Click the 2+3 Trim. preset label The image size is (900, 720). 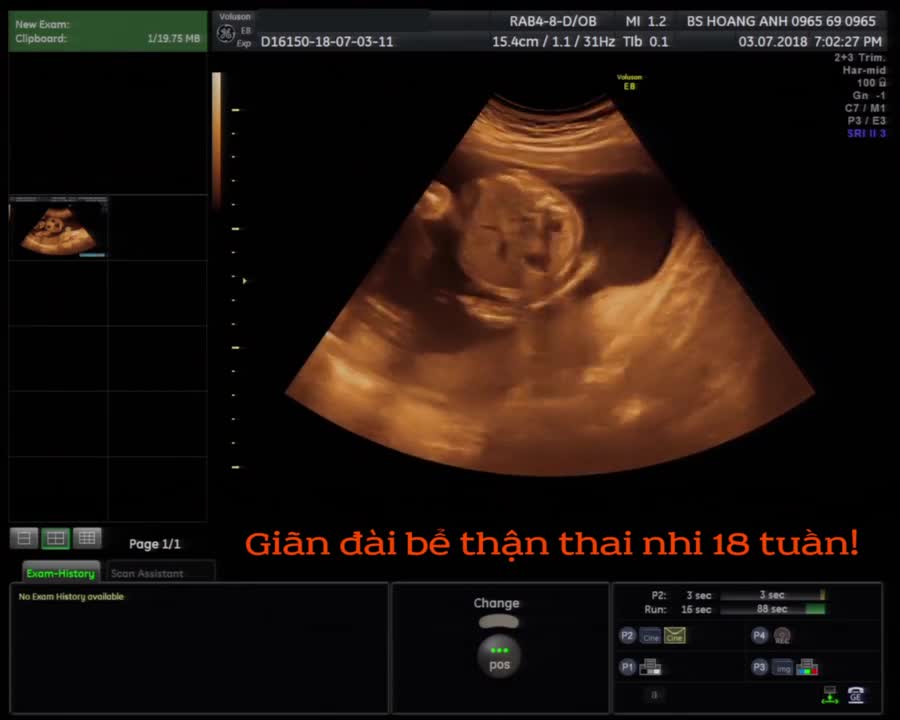[860, 57]
